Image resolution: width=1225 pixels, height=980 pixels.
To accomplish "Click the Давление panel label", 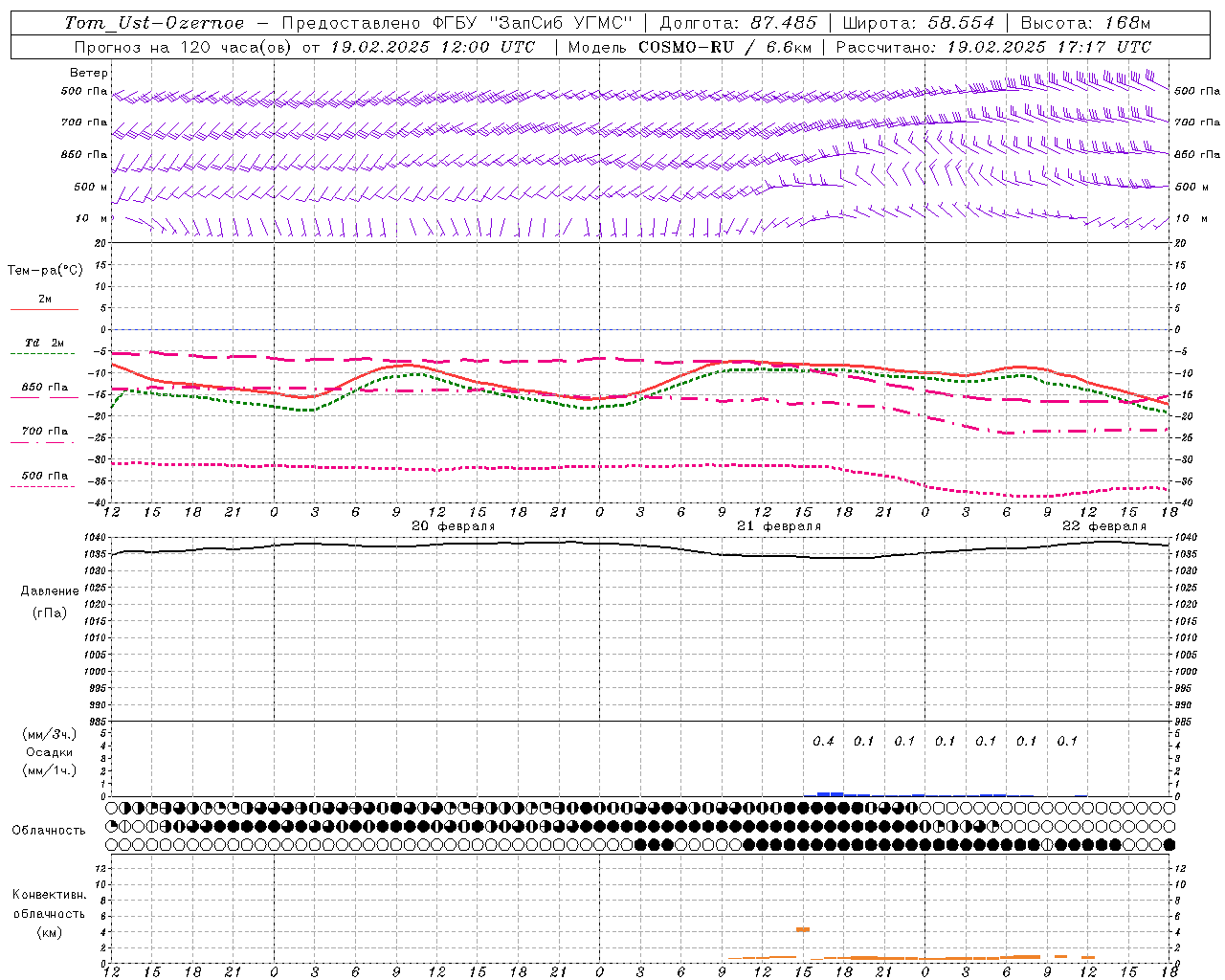I will click(x=50, y=591).
